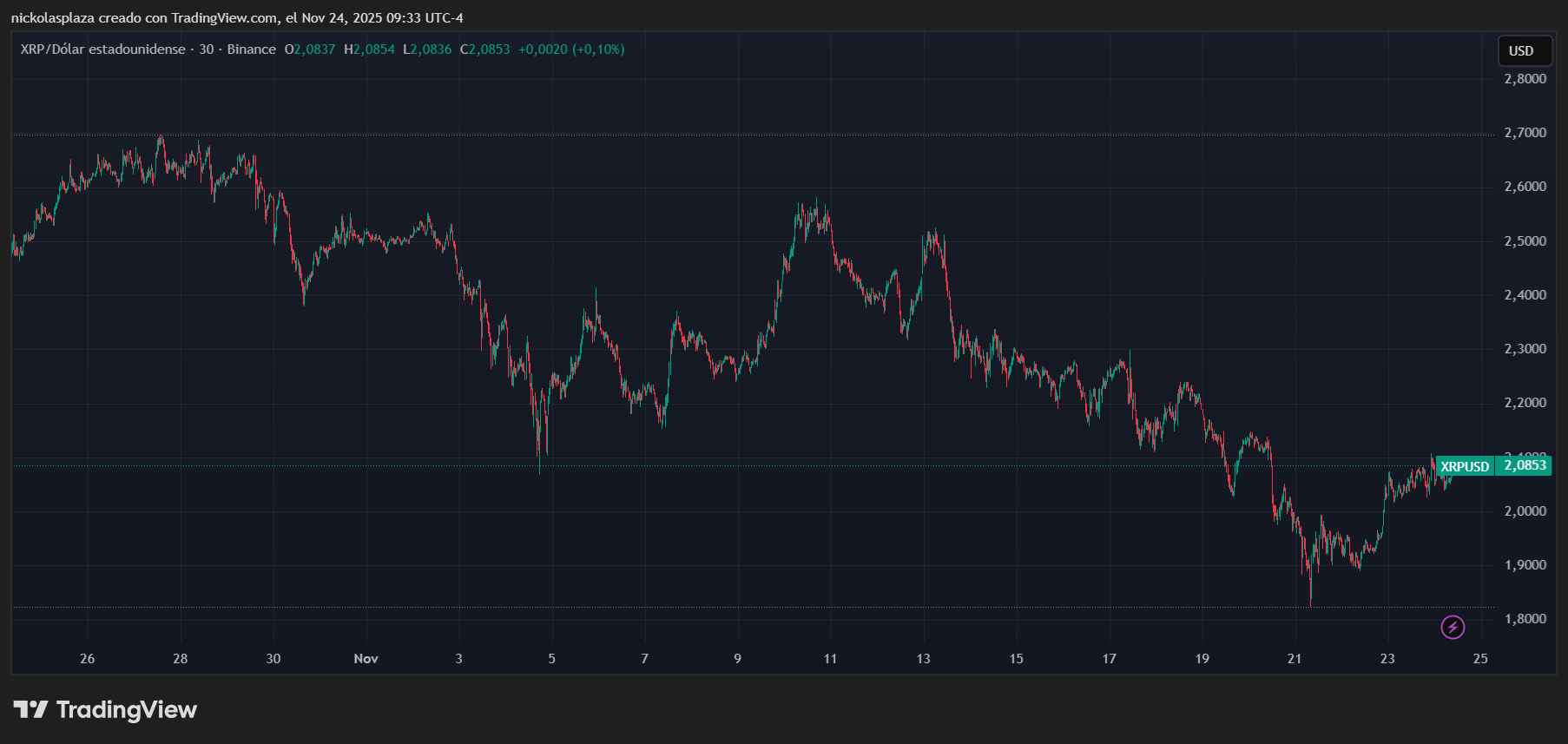Screen dimensions: 1568x744
Task: Click the 11 date on time axis
Action: 830,659
